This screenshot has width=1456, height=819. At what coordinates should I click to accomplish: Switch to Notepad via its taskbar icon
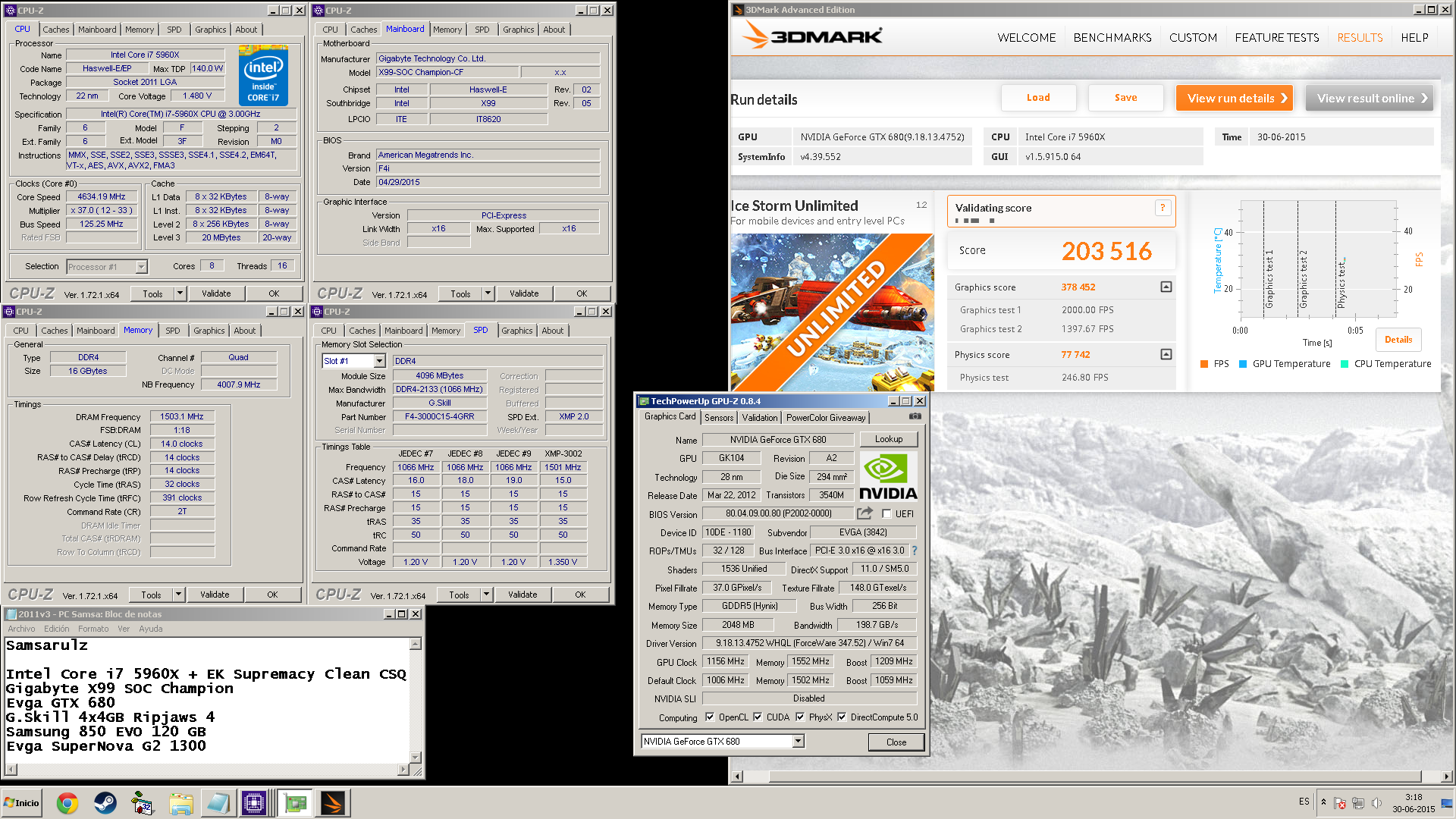pyautogui.click(x=218, y=803)
